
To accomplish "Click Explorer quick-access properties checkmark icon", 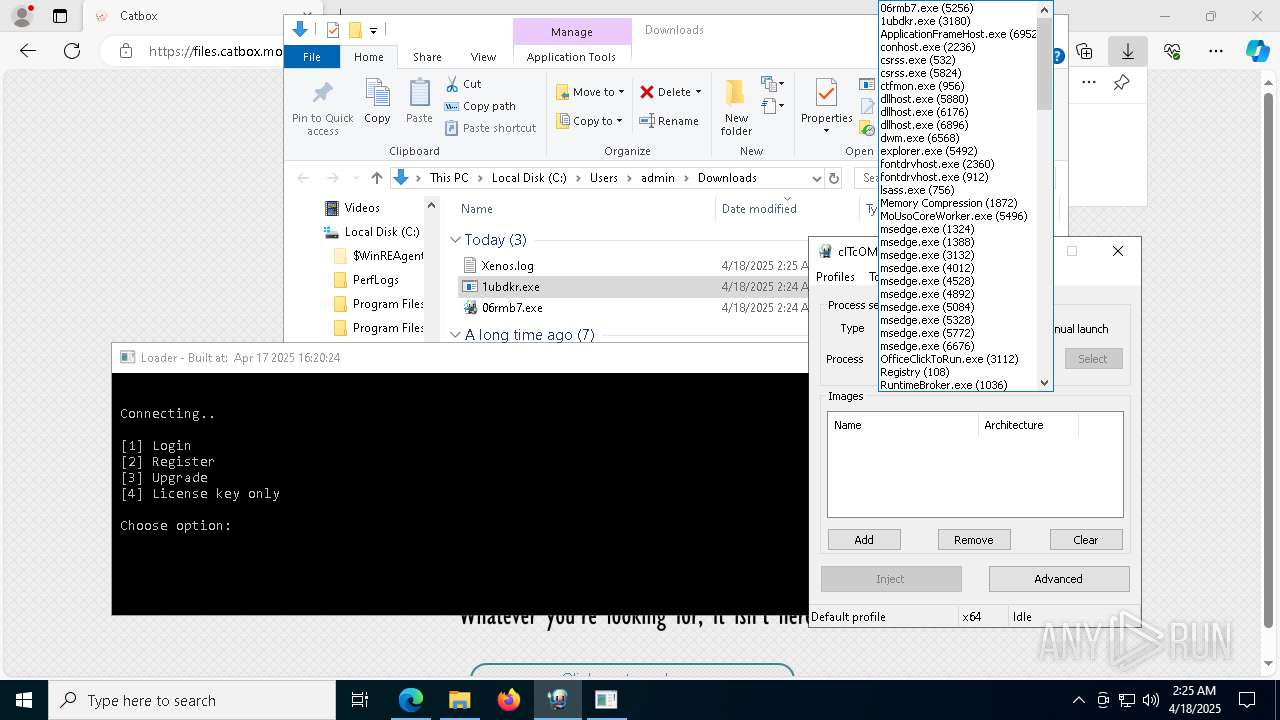I will (333, 30).
